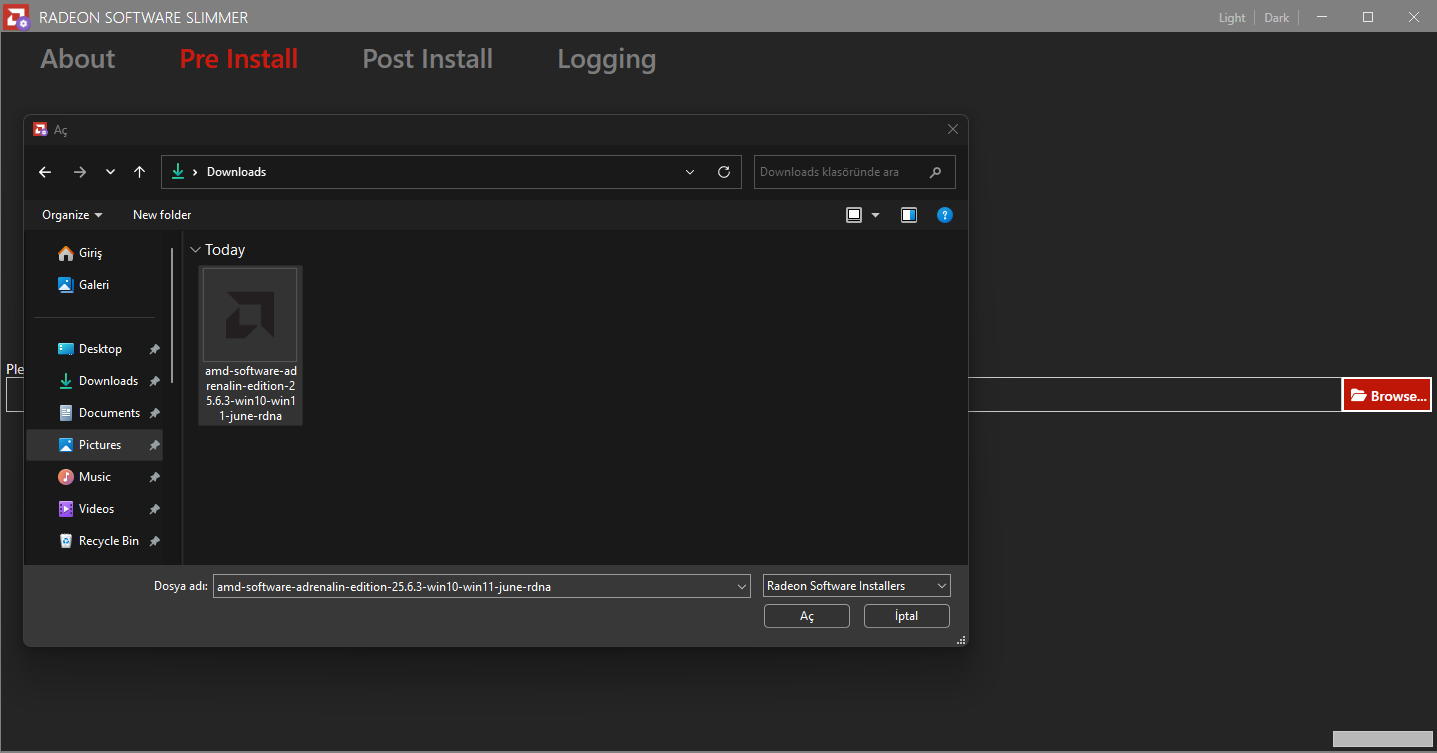Click the Aç dialog title icon
1437x753 pixels.
[41, 129]
